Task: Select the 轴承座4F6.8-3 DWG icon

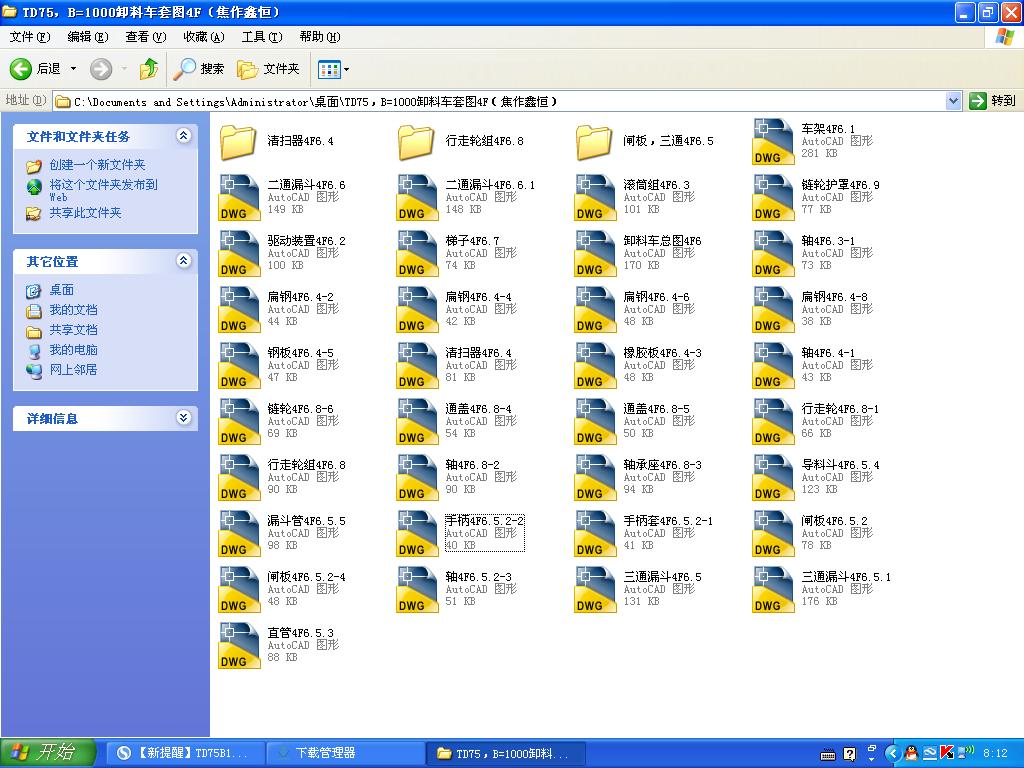Action: (595, 478)
